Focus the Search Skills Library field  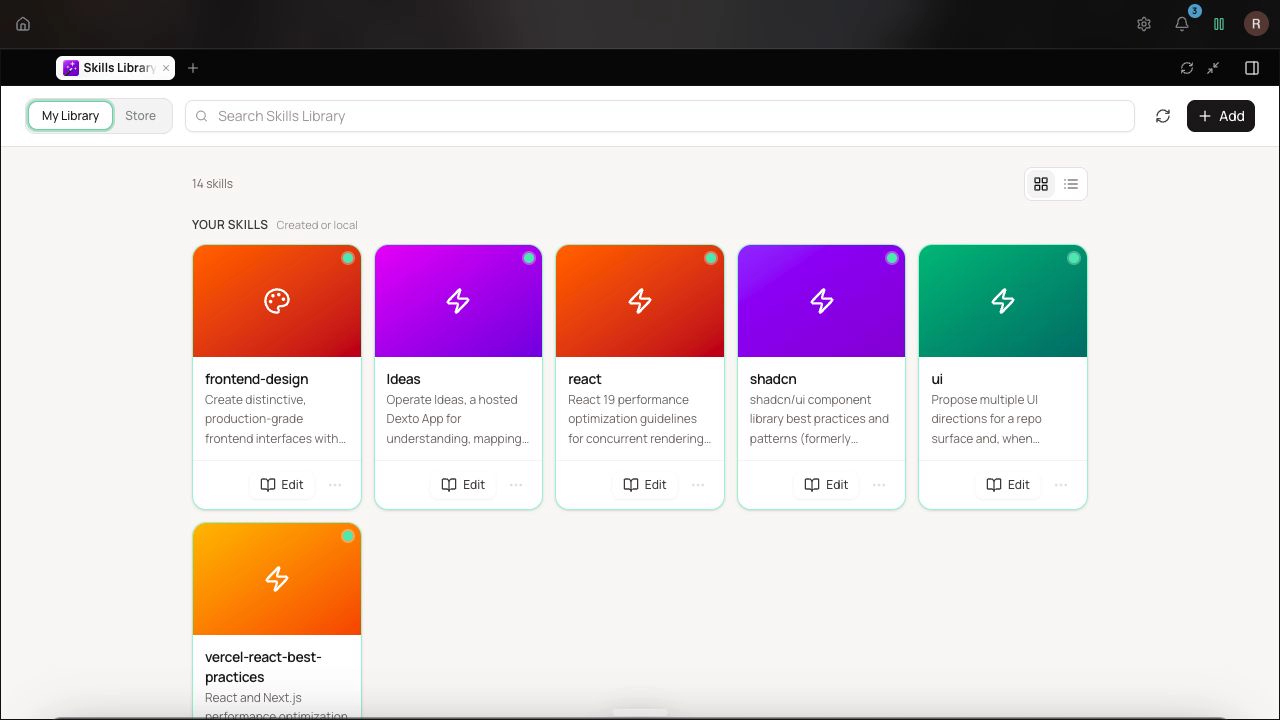[x=660, y=116]
